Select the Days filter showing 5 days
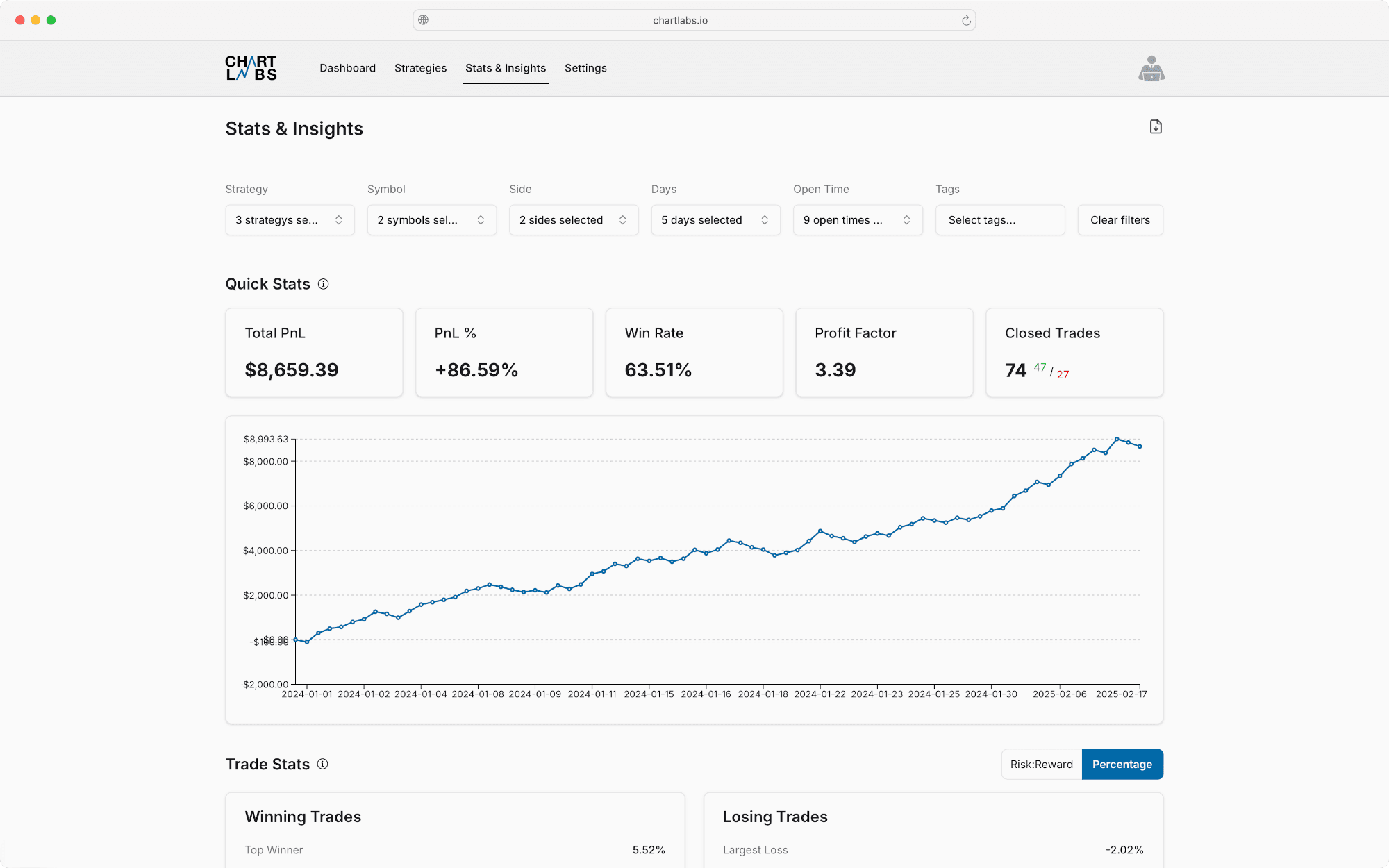The image size is (1389, 868). click(x=715, y=220)
